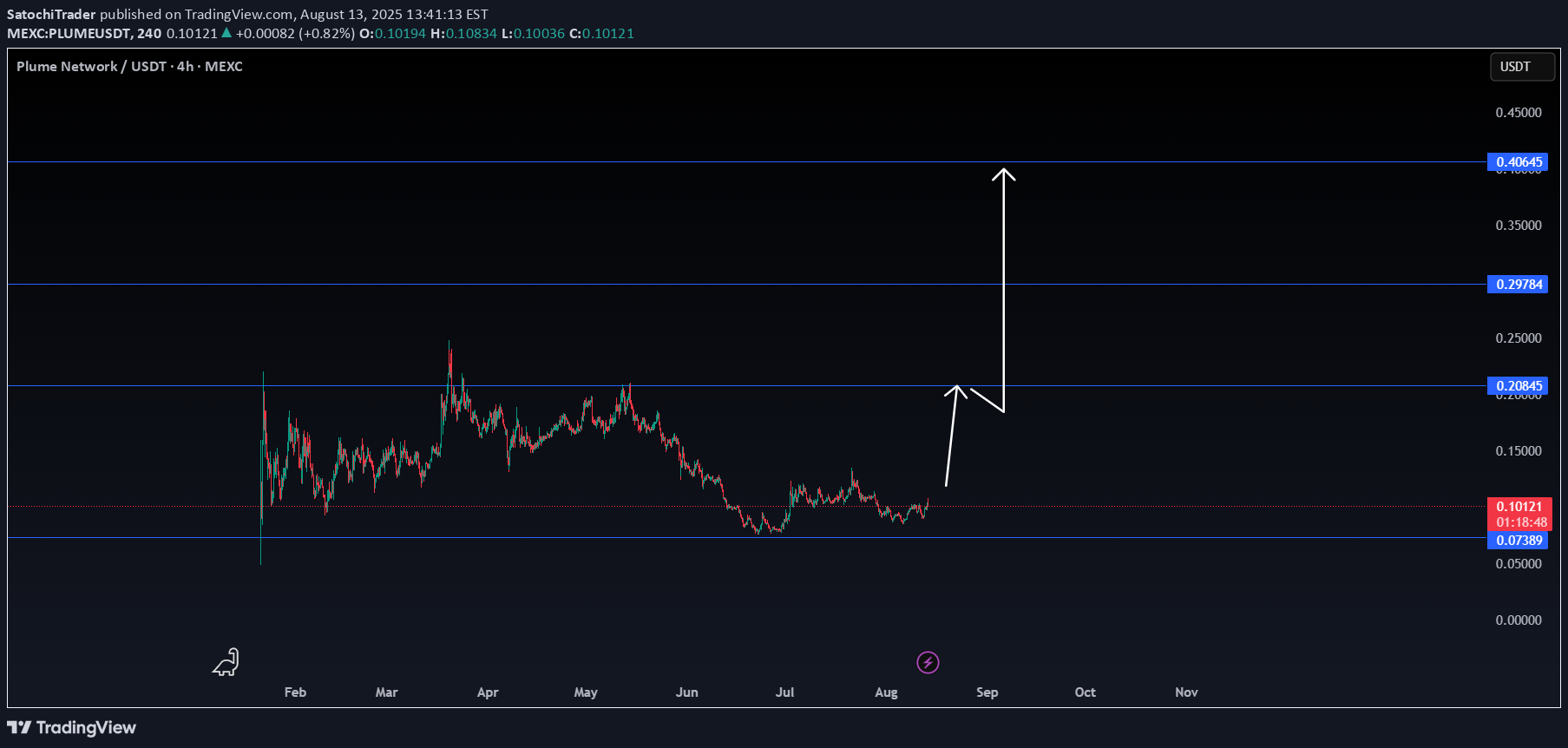This screenshot has height=748, width=1568.
Task: Select the 0.20845 price label
Action: [1518, 386]
